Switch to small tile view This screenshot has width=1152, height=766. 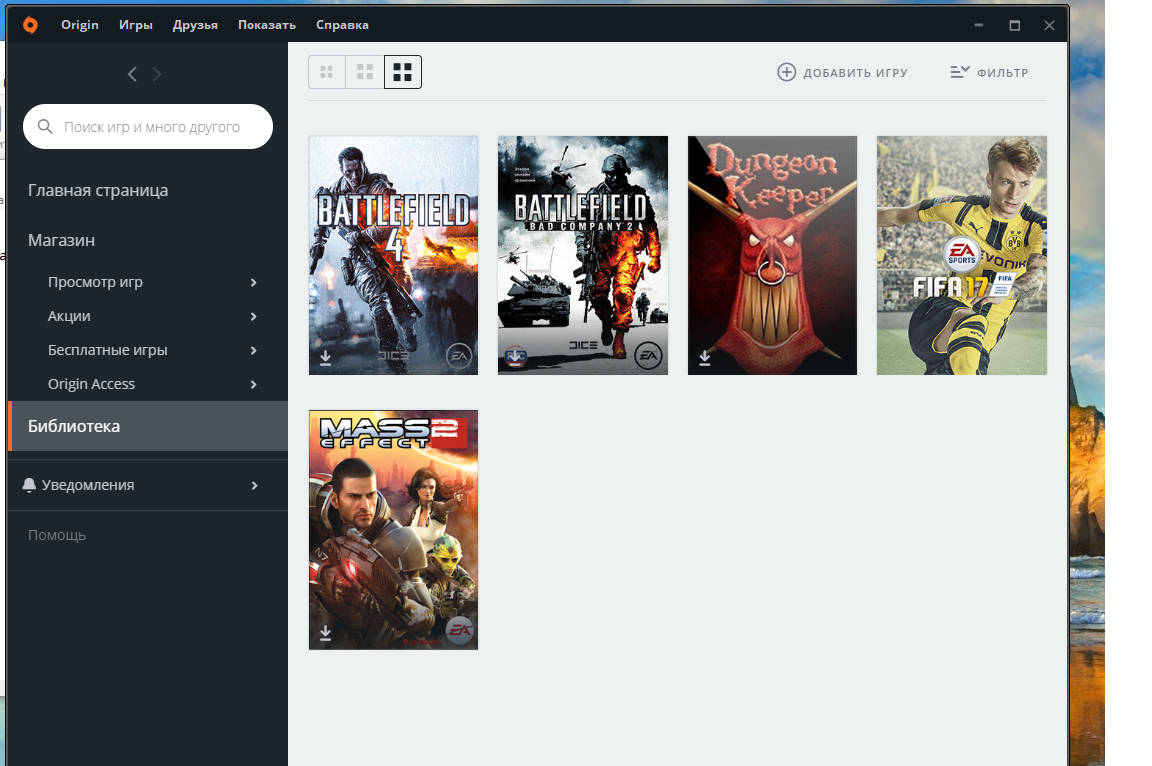pos(327,72)
